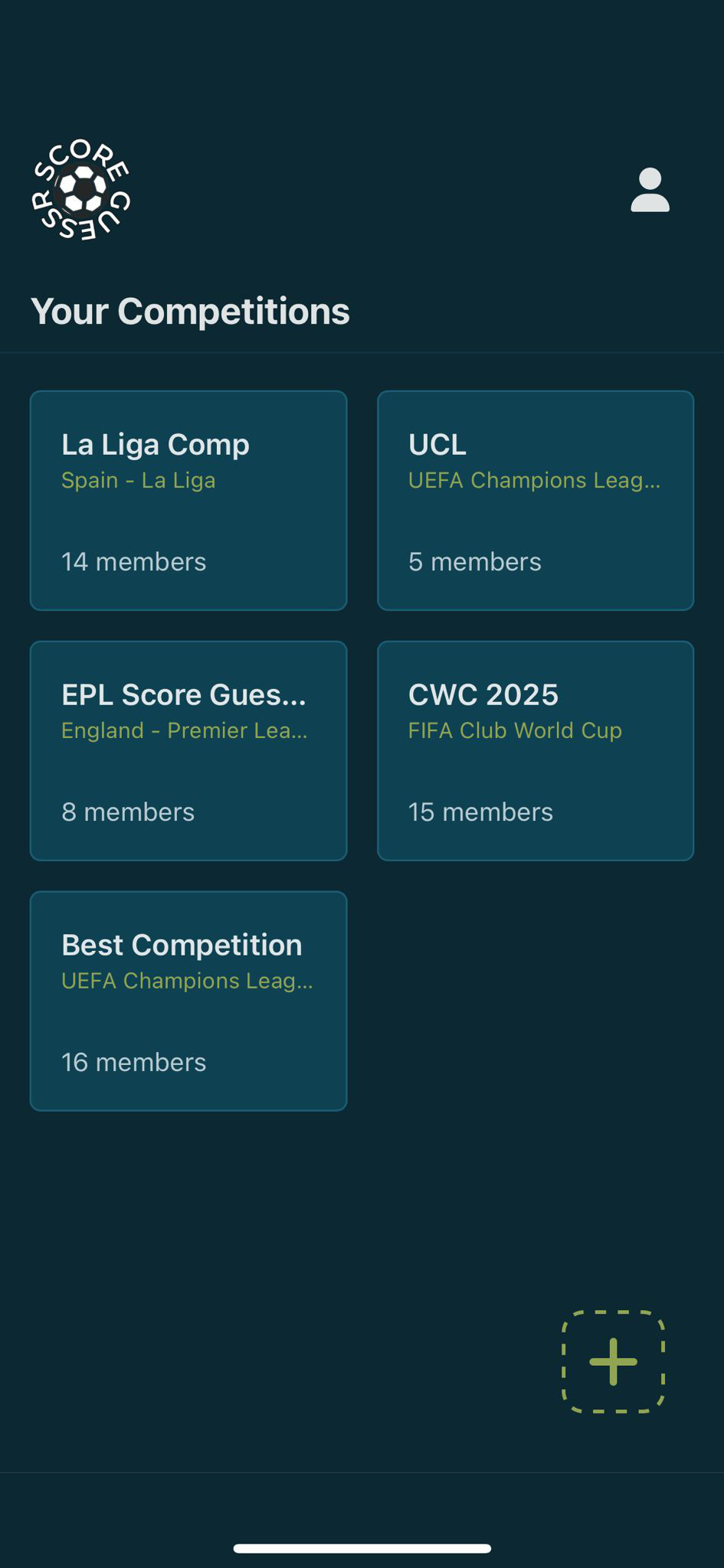View the 14 members count
Screen dimensions: 724x1568
coord(134,562)
